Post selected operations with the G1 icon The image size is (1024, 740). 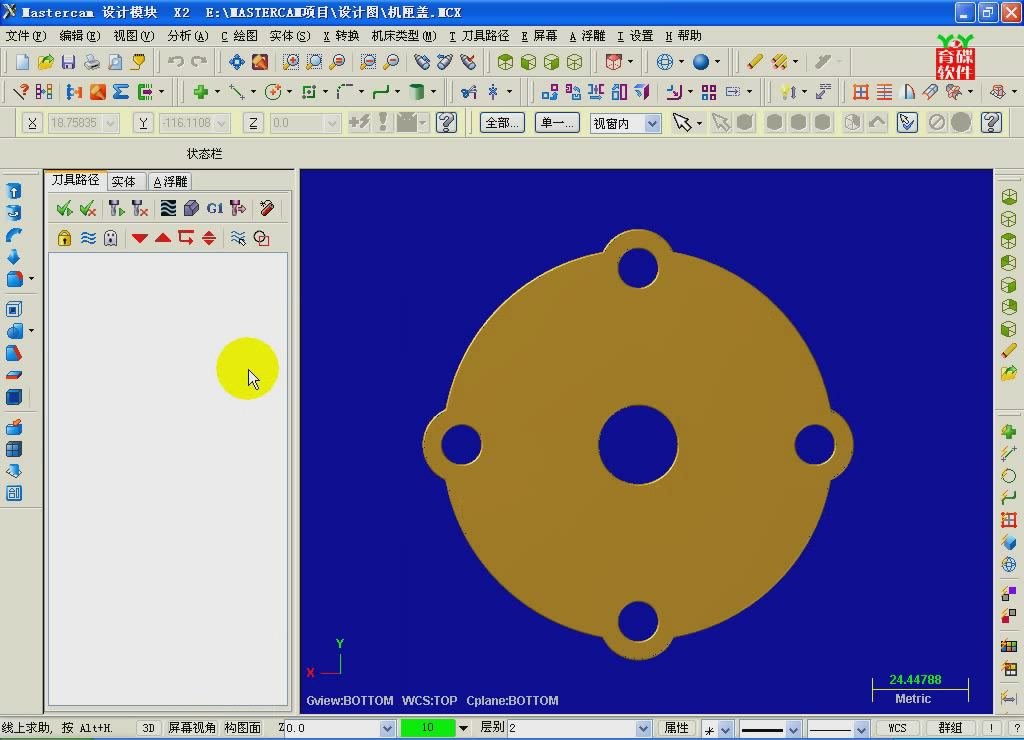point(214,208)
